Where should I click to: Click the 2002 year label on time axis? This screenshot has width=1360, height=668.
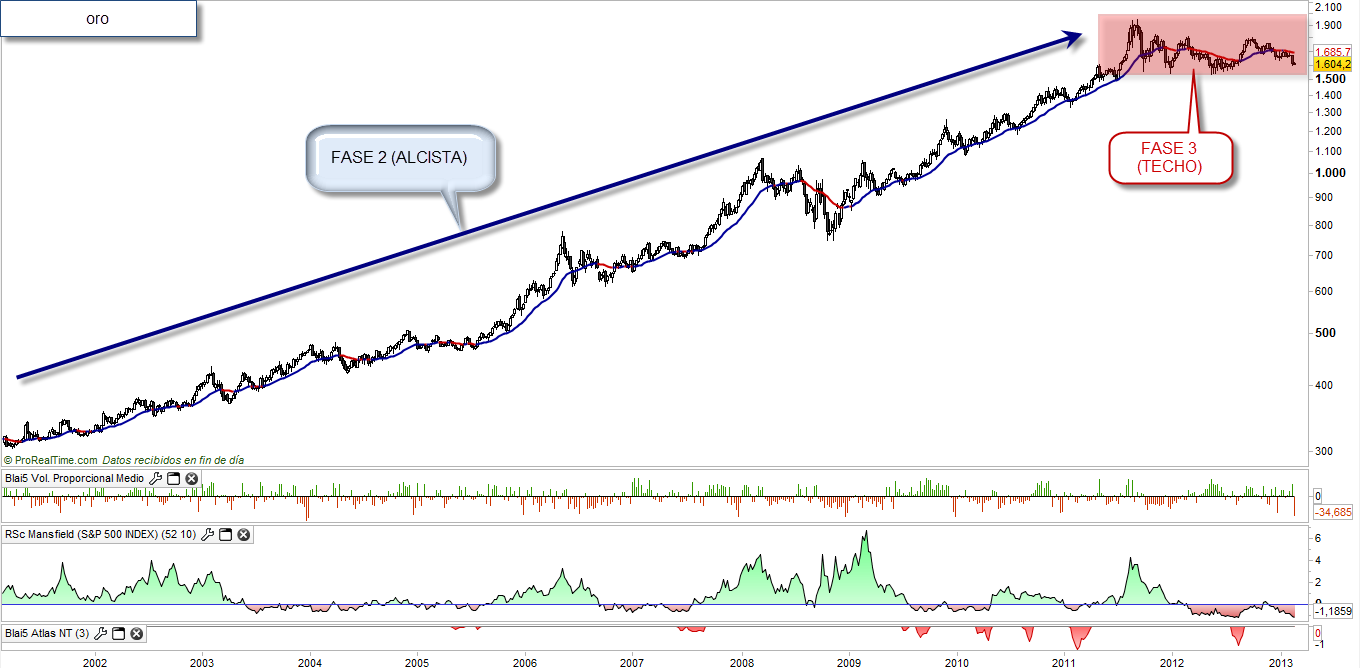coord(95,661)
